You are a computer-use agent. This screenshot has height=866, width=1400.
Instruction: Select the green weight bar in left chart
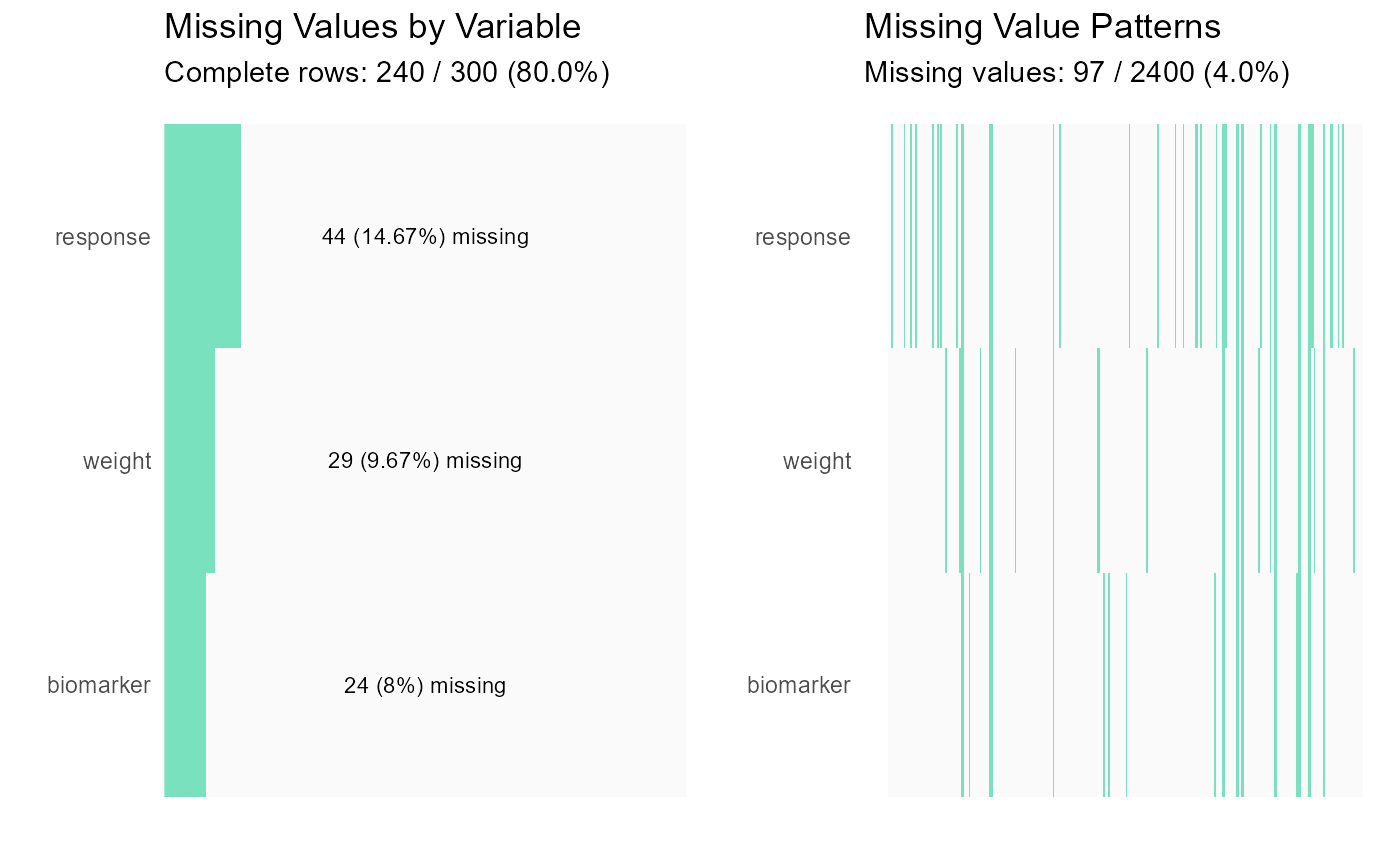point(189,460)
